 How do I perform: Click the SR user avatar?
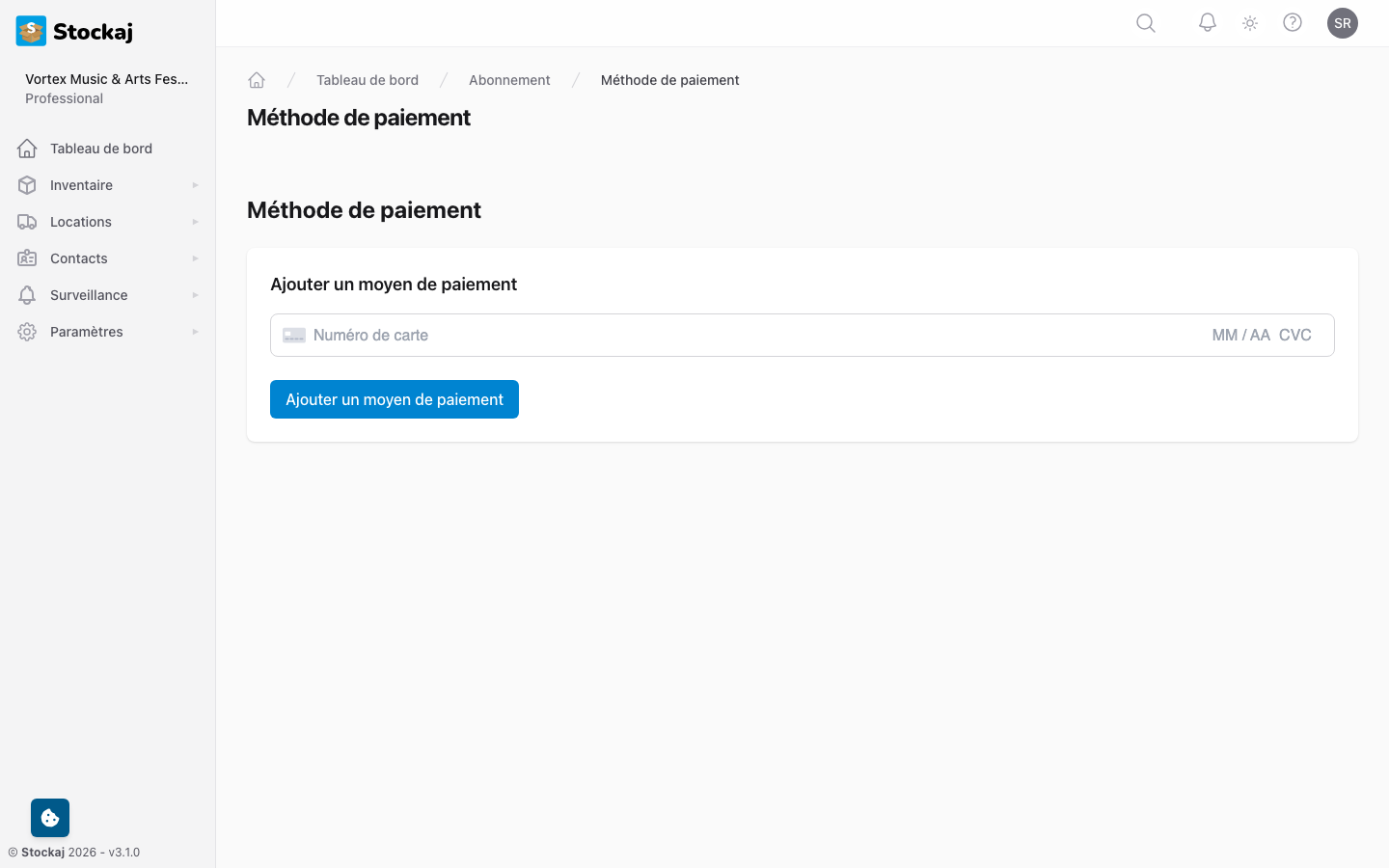(x=1343, y=22)
